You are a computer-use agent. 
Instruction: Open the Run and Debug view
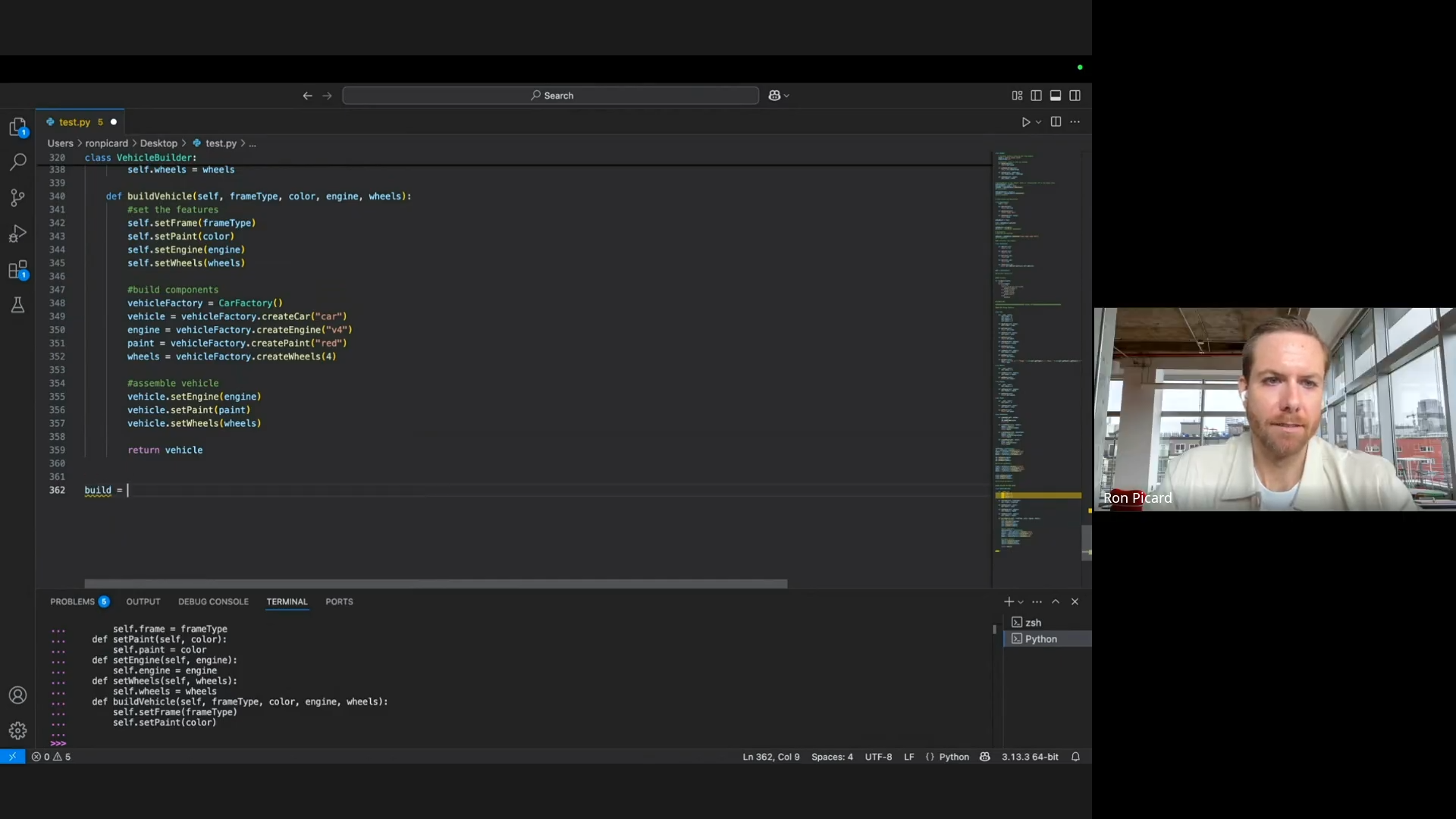tap(17, 234)
